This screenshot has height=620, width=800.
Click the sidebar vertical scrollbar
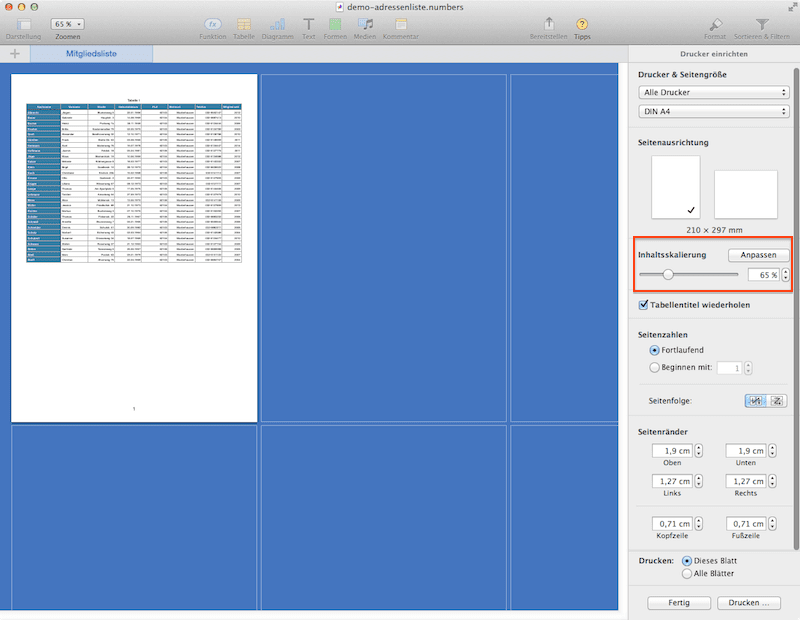pyautogui.click(x=796, y=309)
